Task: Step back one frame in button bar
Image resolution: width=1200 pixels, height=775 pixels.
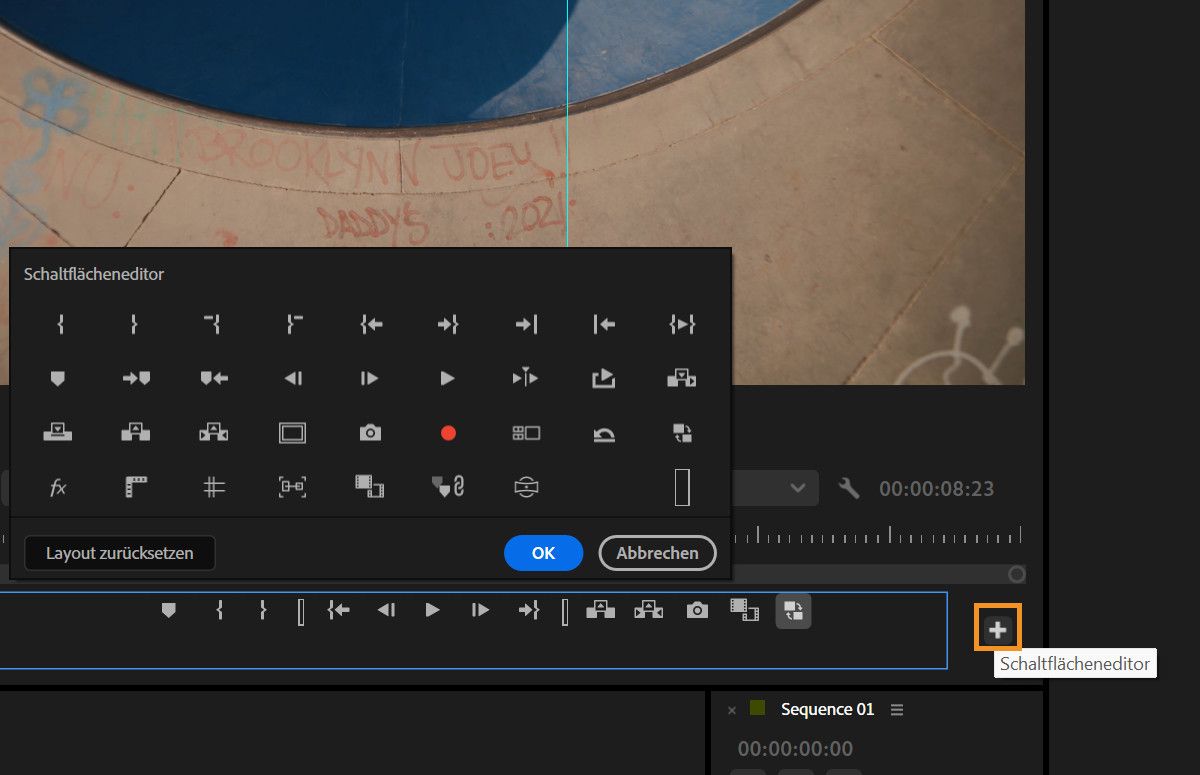Action: point(387,610)
